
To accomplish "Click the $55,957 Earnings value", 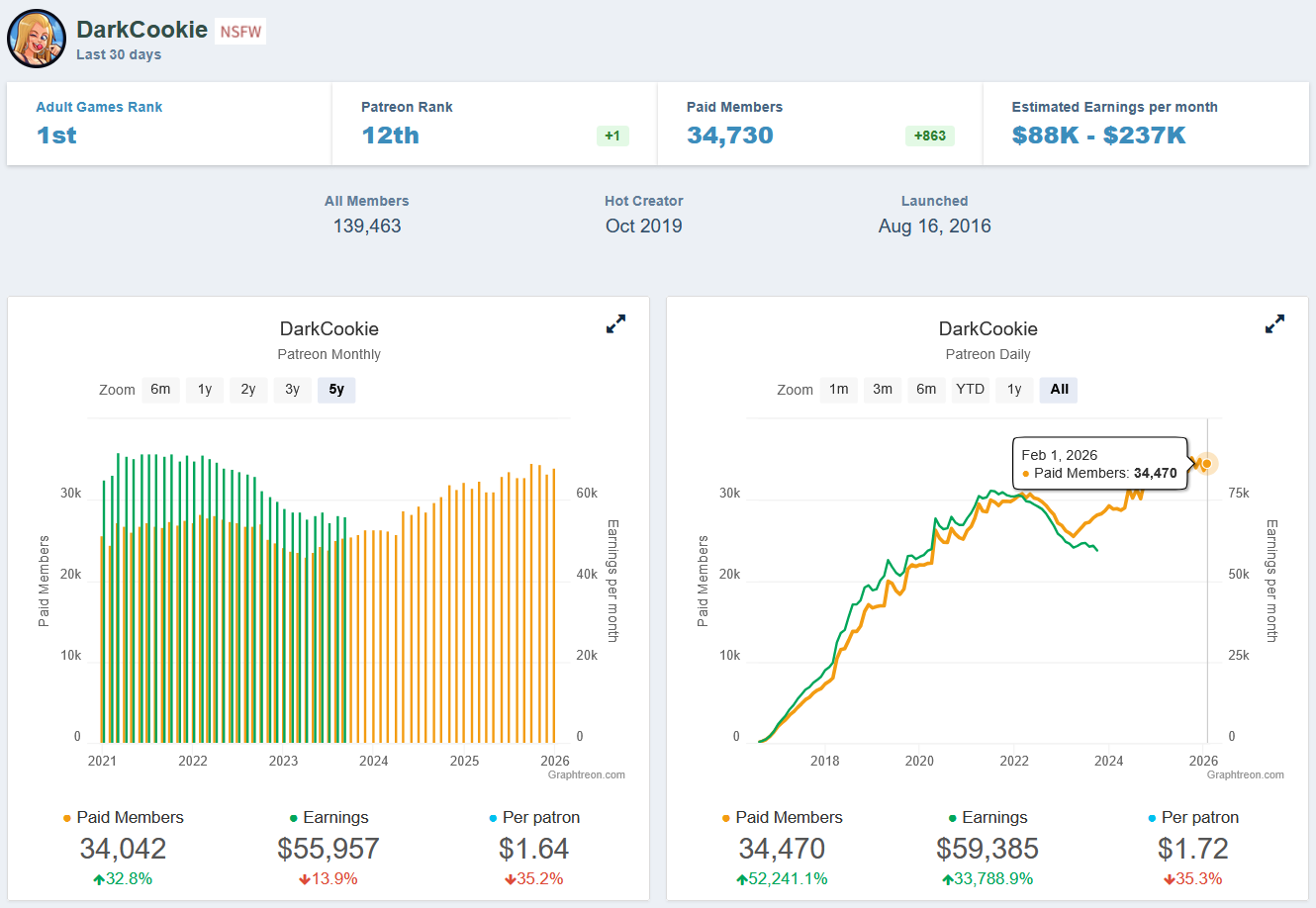I will tap(329, 849).
